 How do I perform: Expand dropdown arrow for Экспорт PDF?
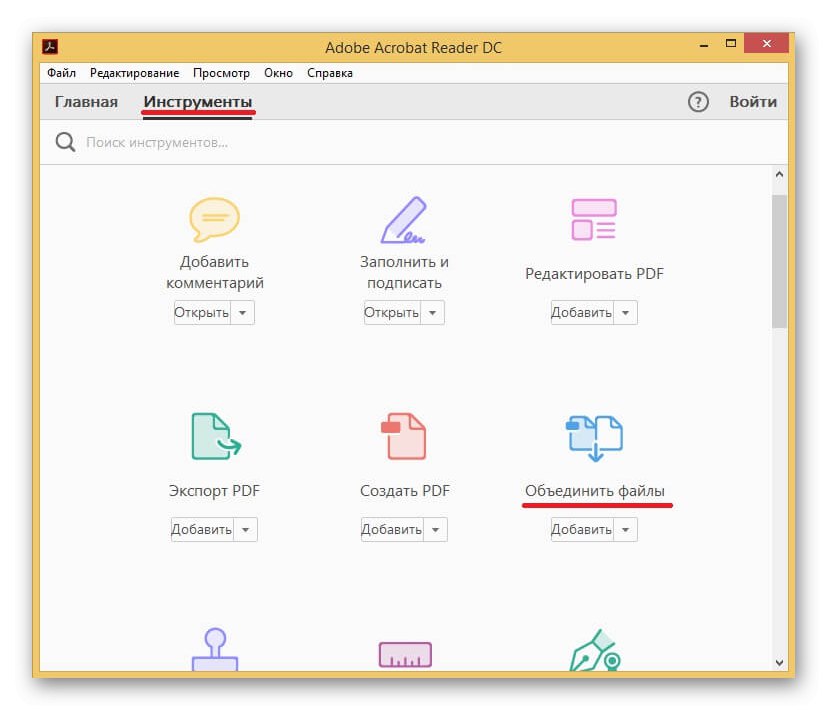(x=246, y=529)
